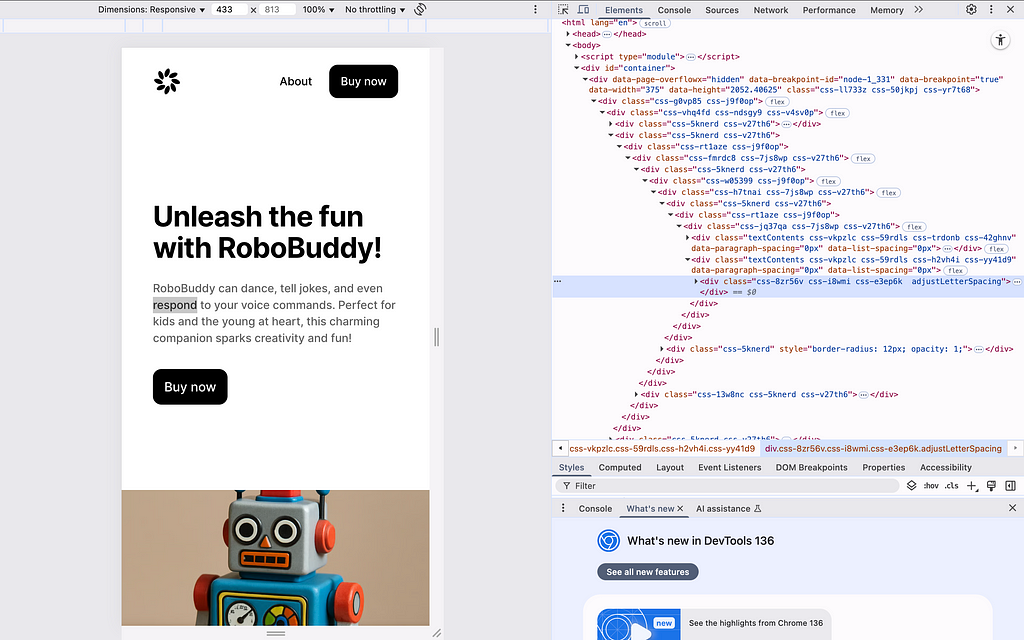Click the floating accessibility person icon
The height and width of the screenshot is (640, 1024).
(1000, 40)
